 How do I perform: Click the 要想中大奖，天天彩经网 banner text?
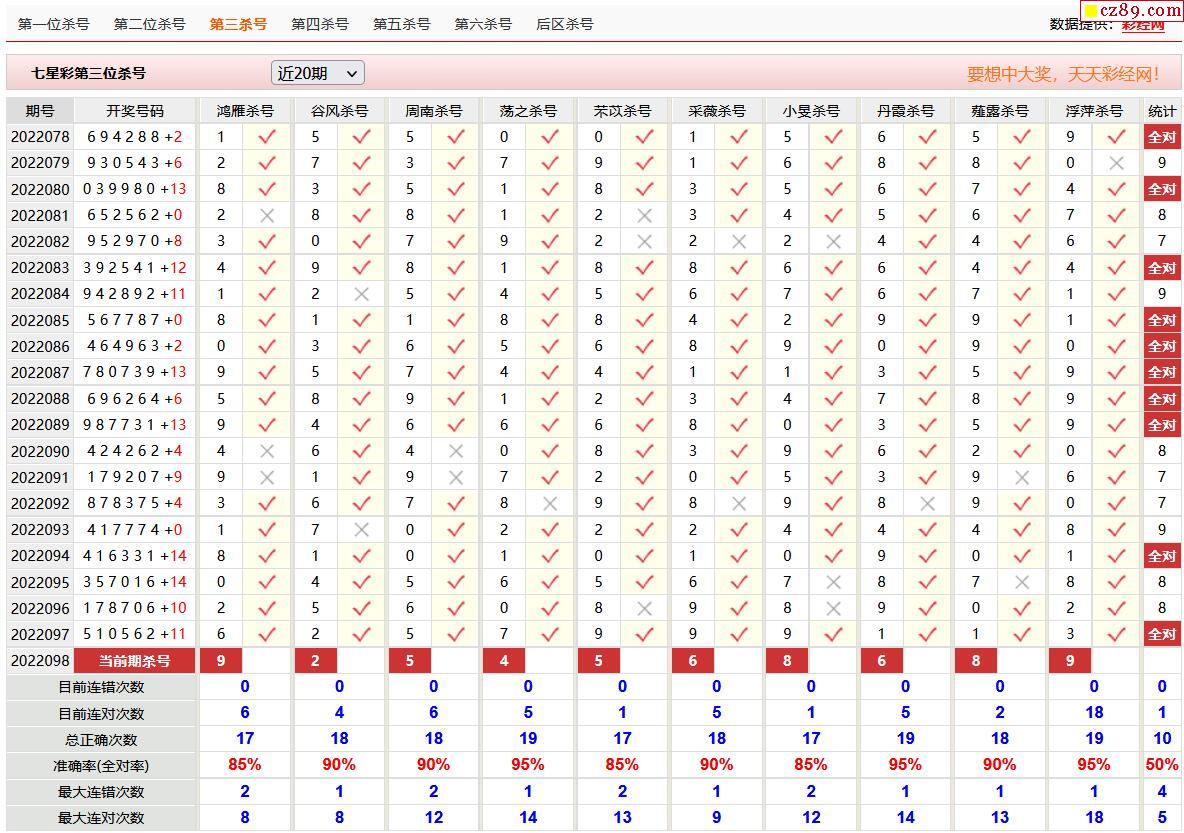click(1063, 74)
